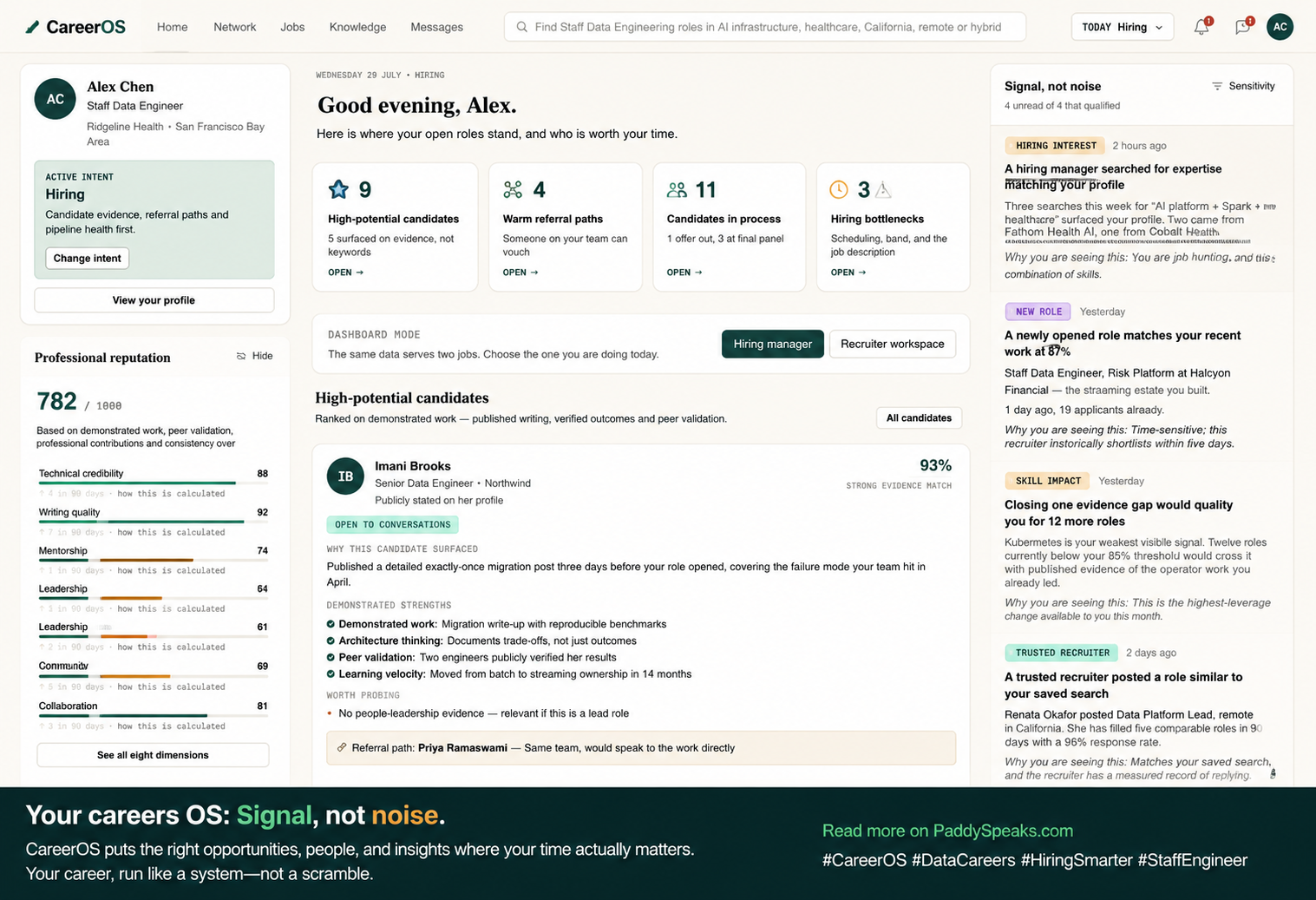Click the CareerOS logo icon
This screenshot has width=1316, height=900.
coord(32,27)
